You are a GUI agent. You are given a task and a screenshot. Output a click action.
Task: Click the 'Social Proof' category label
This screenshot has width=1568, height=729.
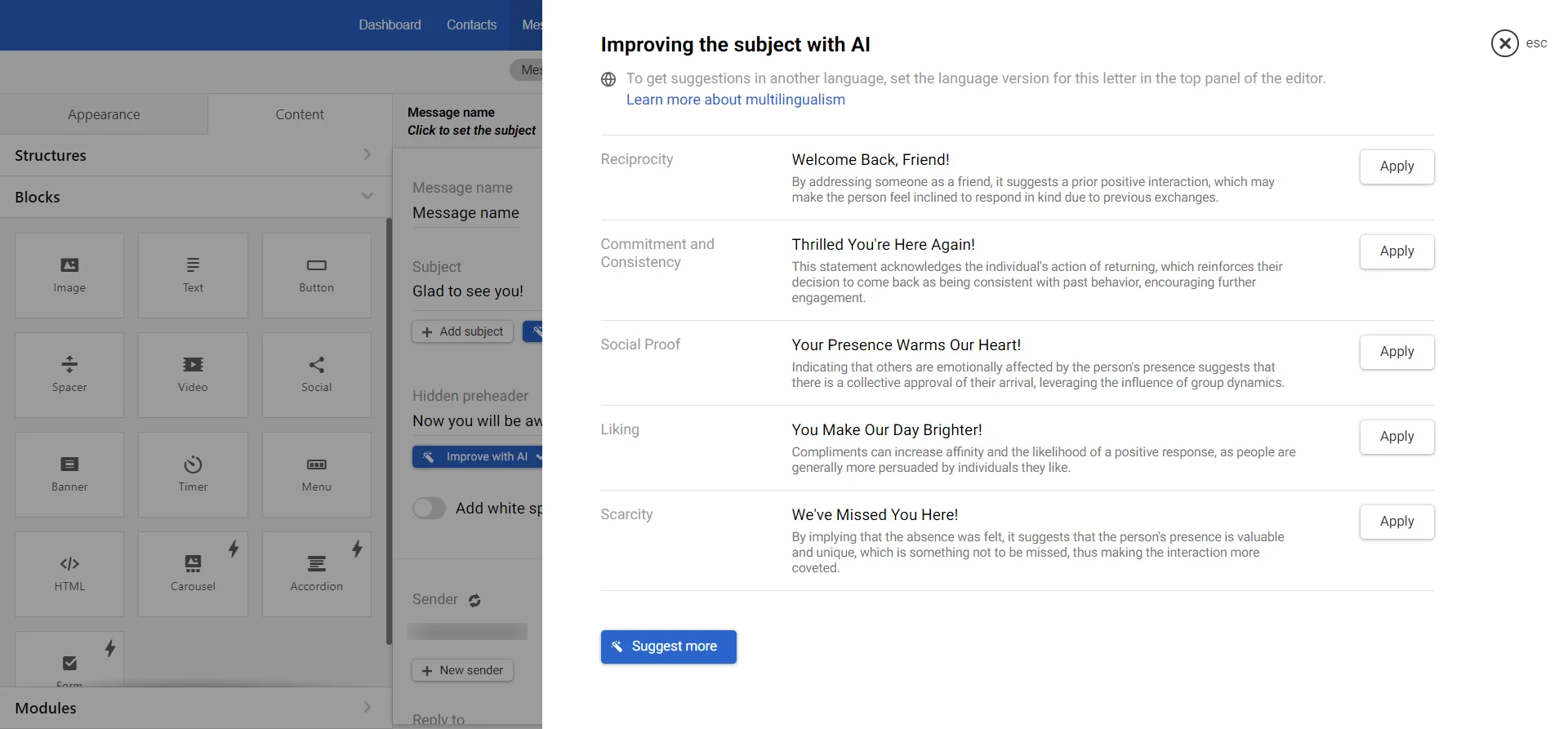click(639, 344)
